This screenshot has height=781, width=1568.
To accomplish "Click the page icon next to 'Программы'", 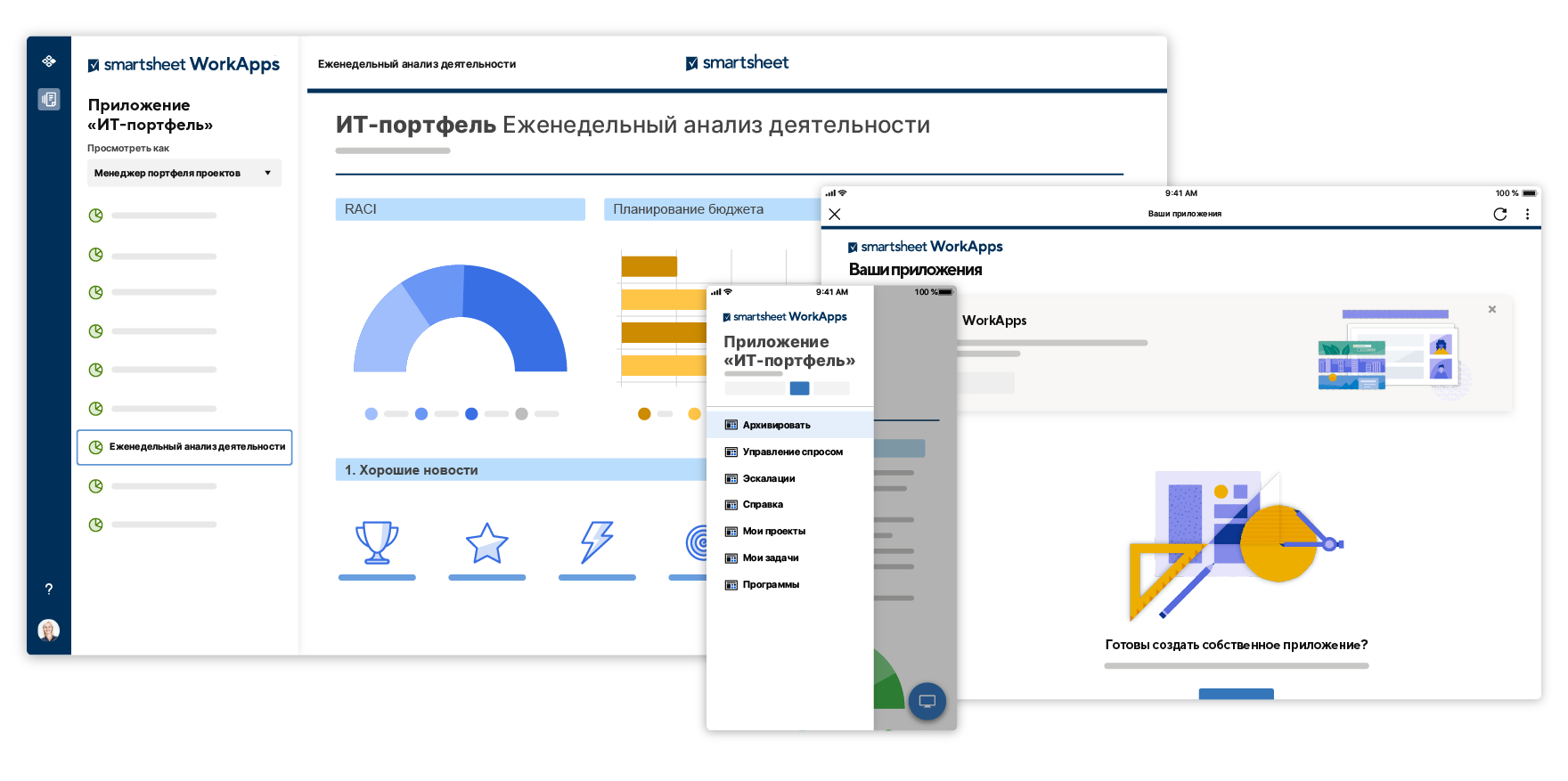I will [x=731, y=584].
